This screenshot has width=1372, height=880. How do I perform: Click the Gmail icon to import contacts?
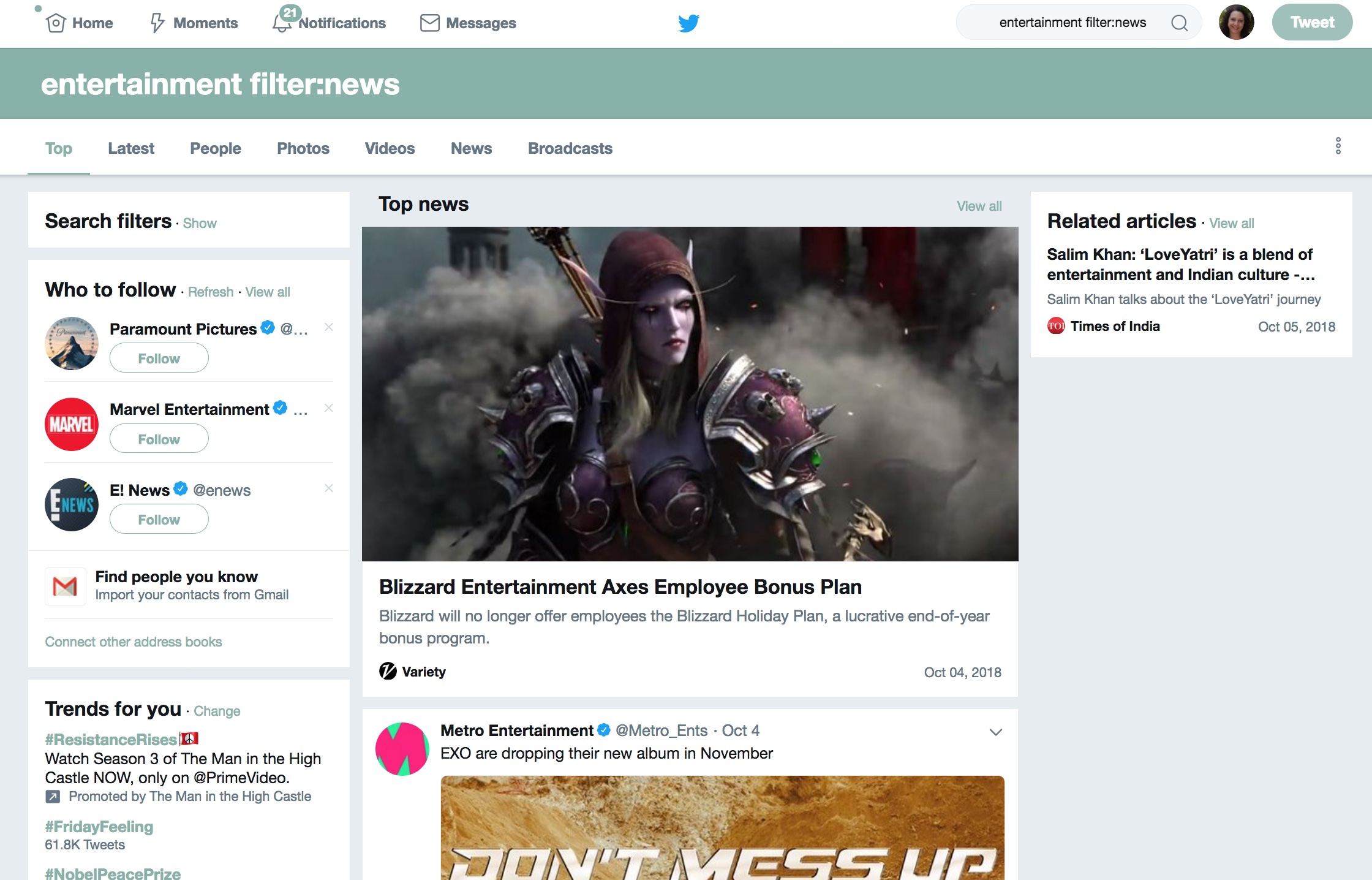[x=65, y=586]
